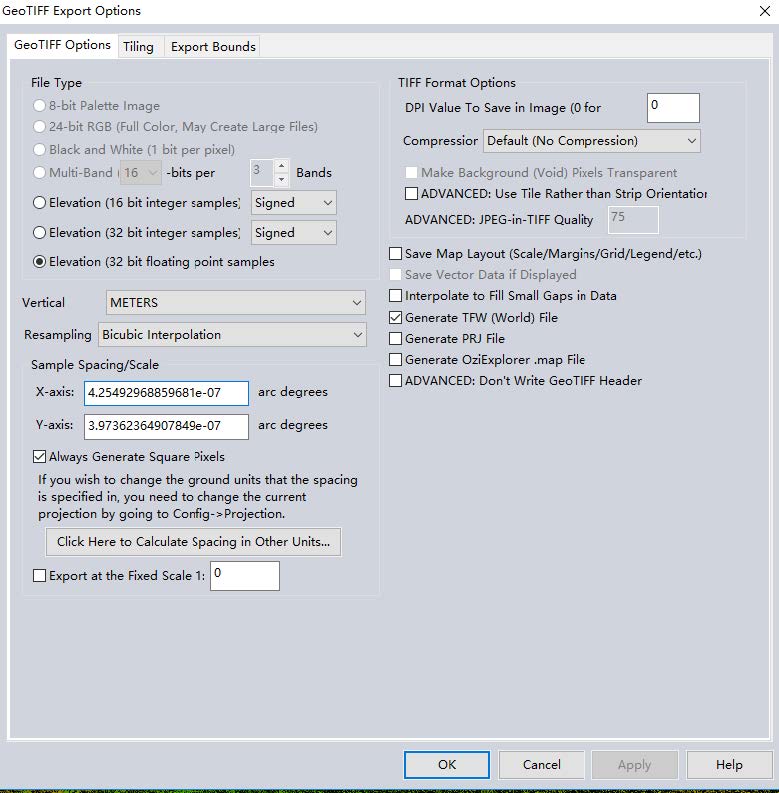Viewport: 779px width, 793px height.
Task: Expand the Compression dropdown
Action: click(x=591, y=141)
